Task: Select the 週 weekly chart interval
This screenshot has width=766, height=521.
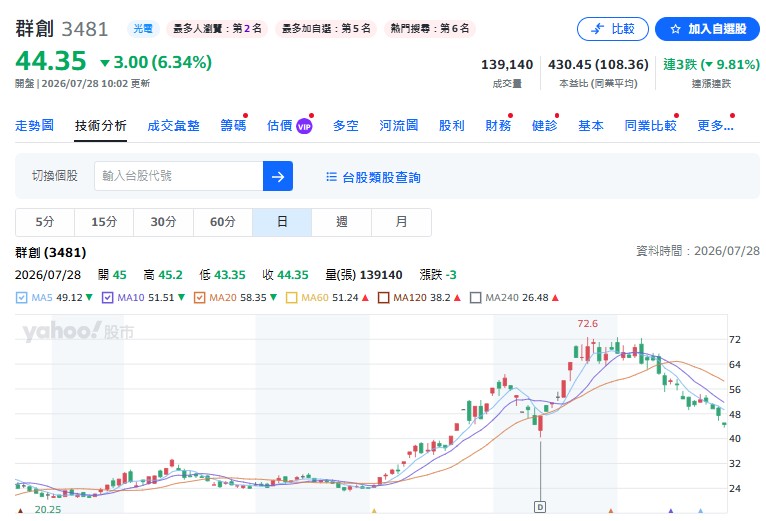Action: (x=341, y=222)
